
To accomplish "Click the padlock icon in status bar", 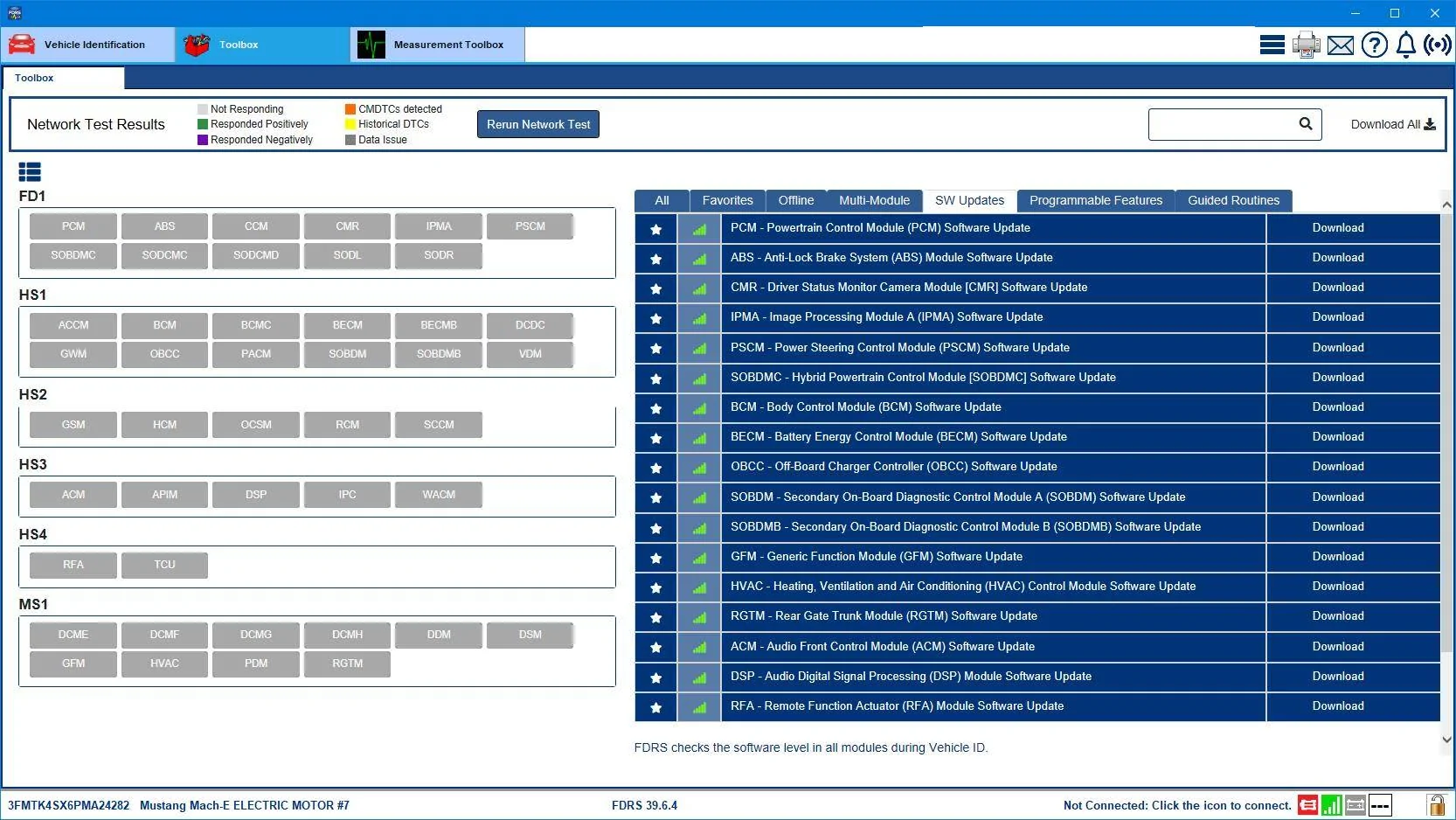I will pyautogui.click(x=1436, y=805).
